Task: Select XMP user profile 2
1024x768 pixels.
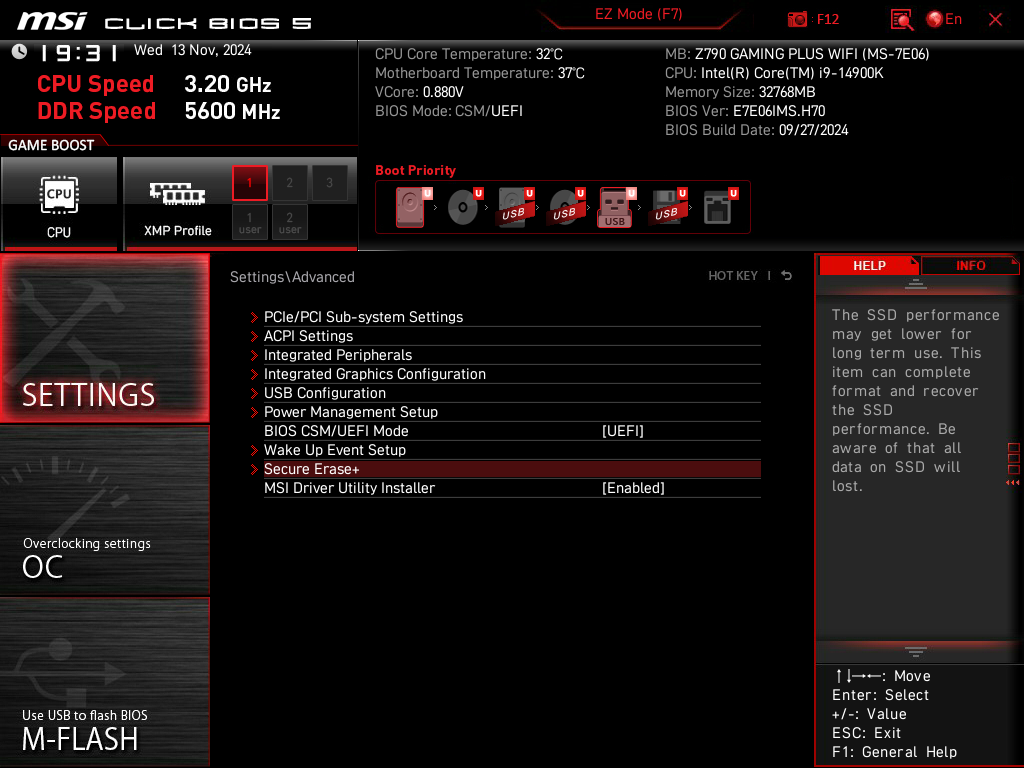Action: [x=289, y=222]
